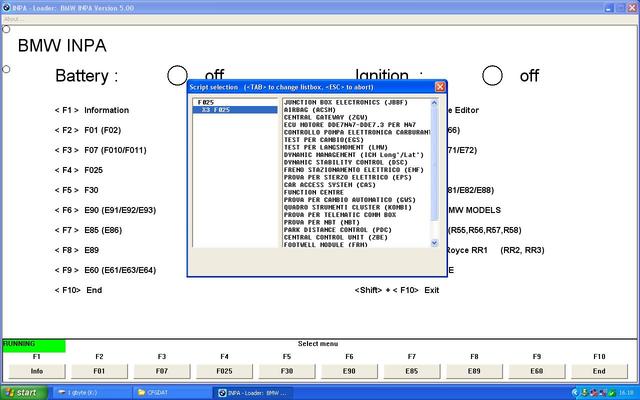
Task: Click the F7 E85 button
Action: point(411,371)
